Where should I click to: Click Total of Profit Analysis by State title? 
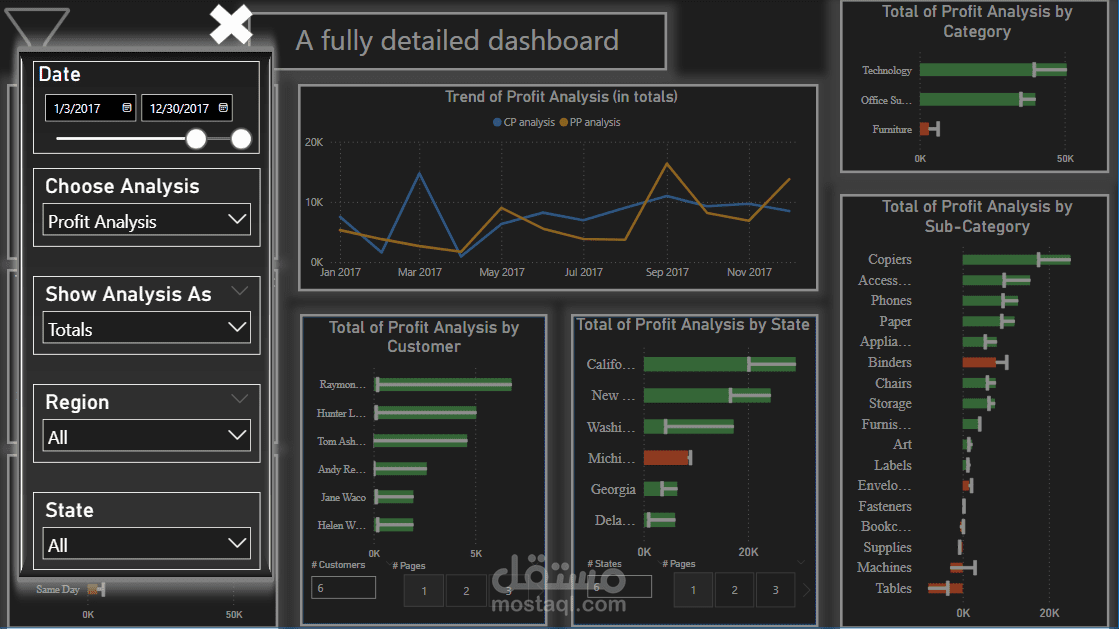tap(692, 325)
